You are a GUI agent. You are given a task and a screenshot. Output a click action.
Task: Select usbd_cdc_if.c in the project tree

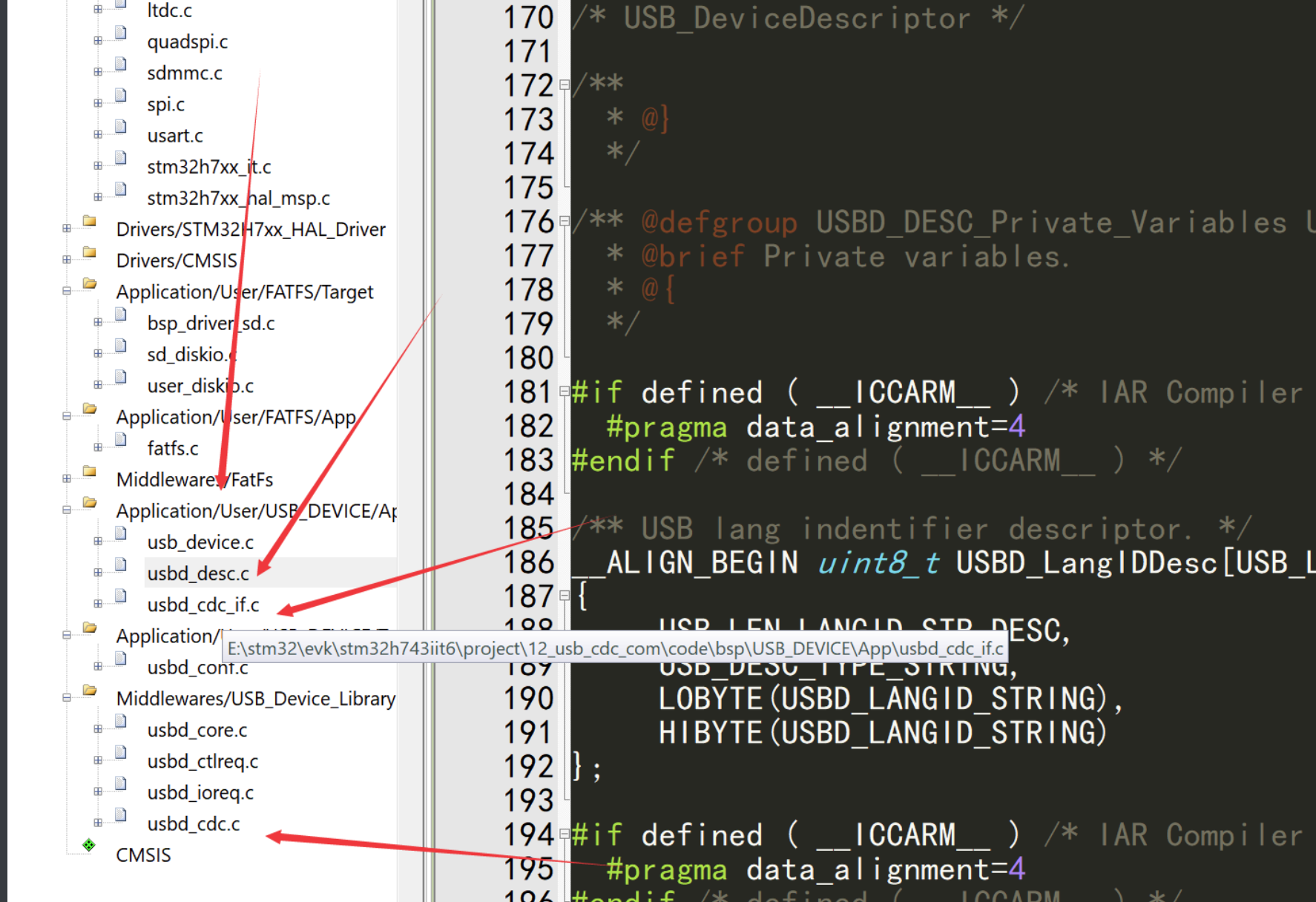coord(202,605)
